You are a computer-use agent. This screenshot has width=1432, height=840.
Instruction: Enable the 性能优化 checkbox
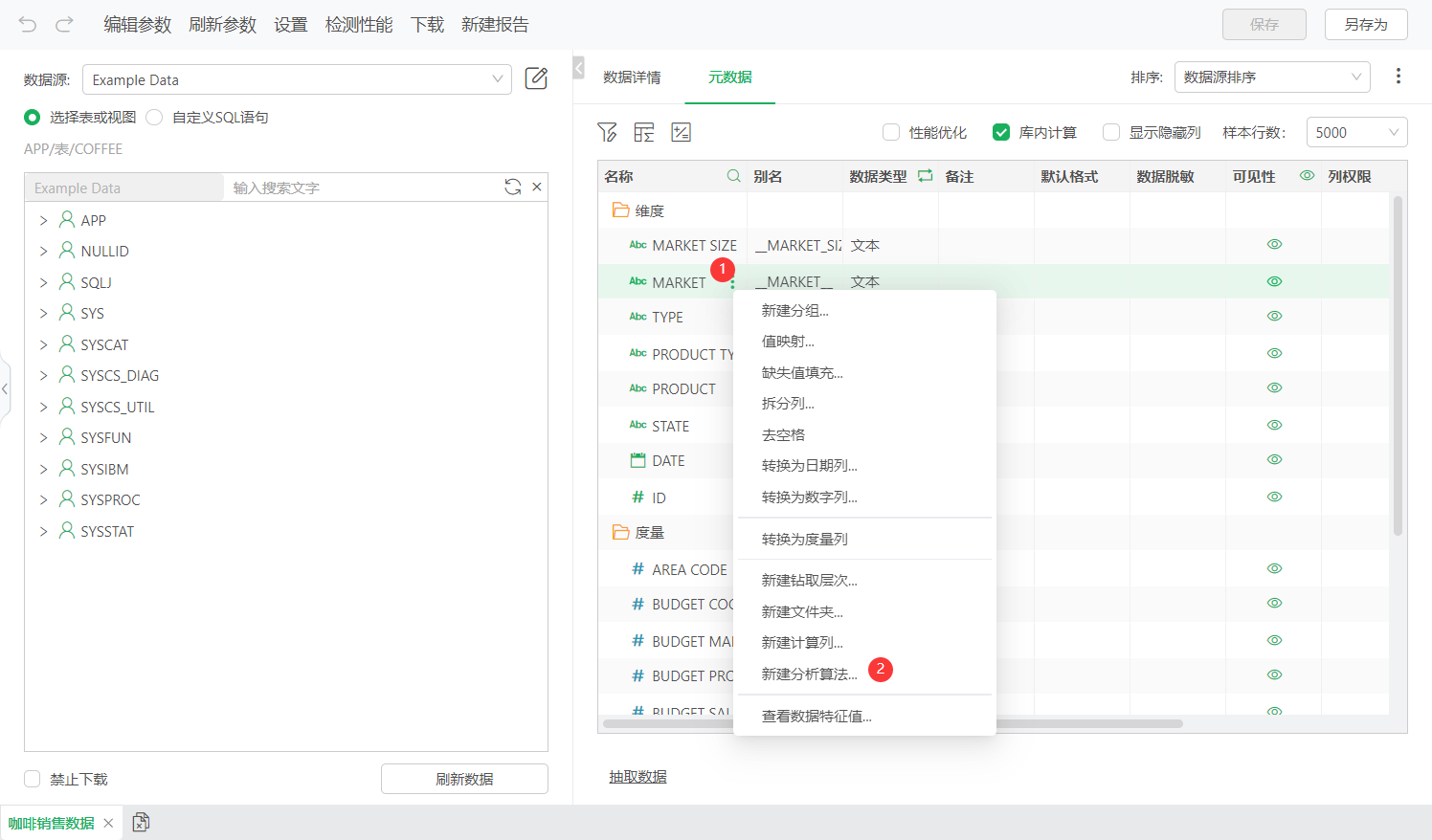point(891,132)
